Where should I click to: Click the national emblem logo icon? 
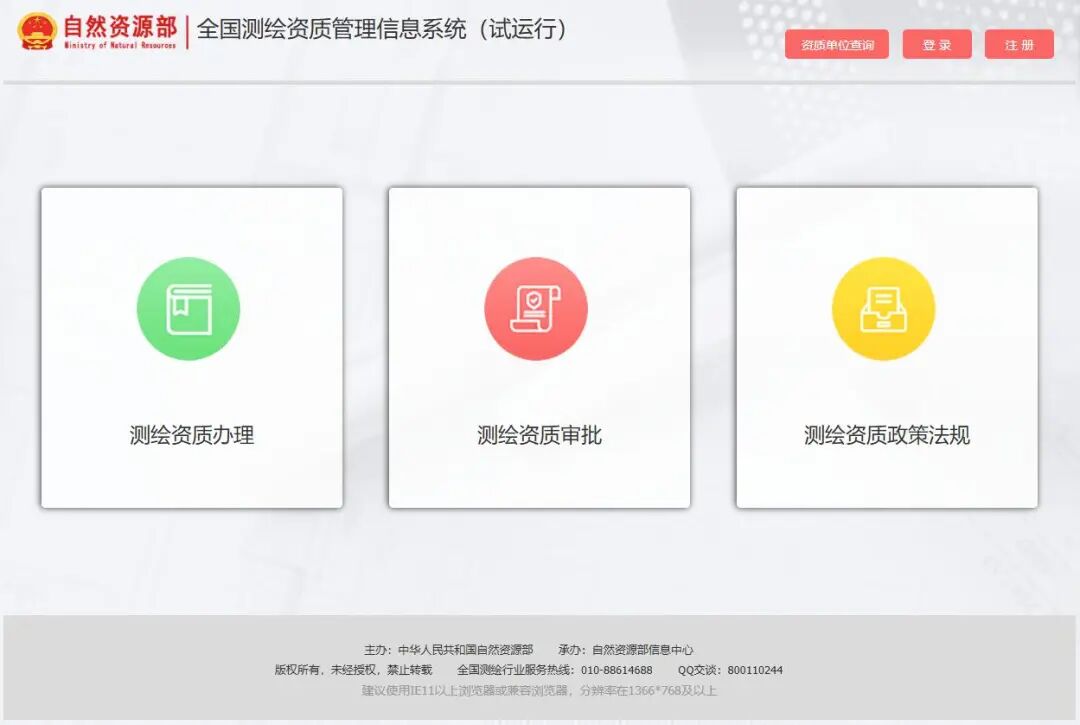pyautogui.click(x=37, y=31)
